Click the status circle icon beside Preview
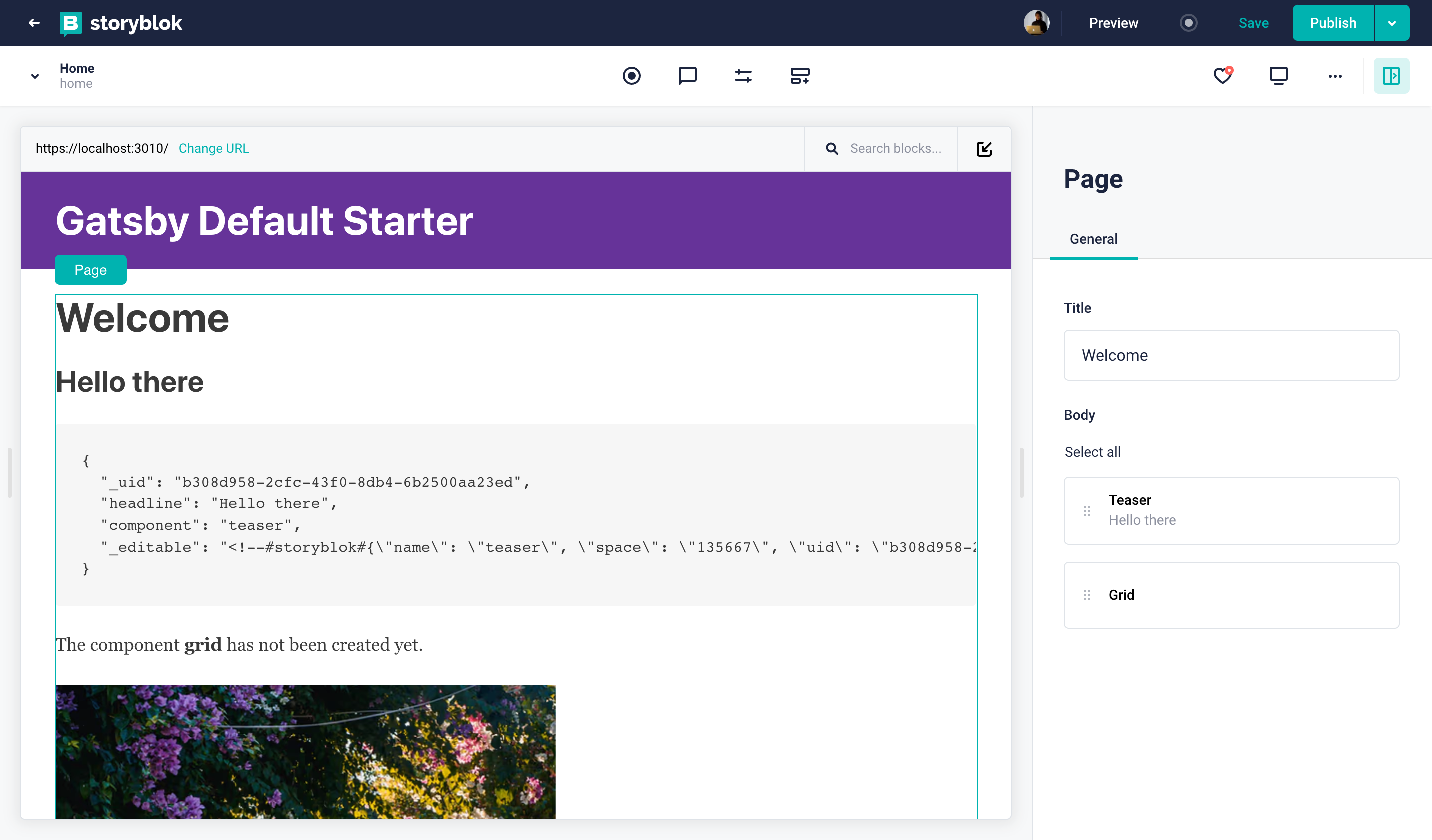 1188,23
